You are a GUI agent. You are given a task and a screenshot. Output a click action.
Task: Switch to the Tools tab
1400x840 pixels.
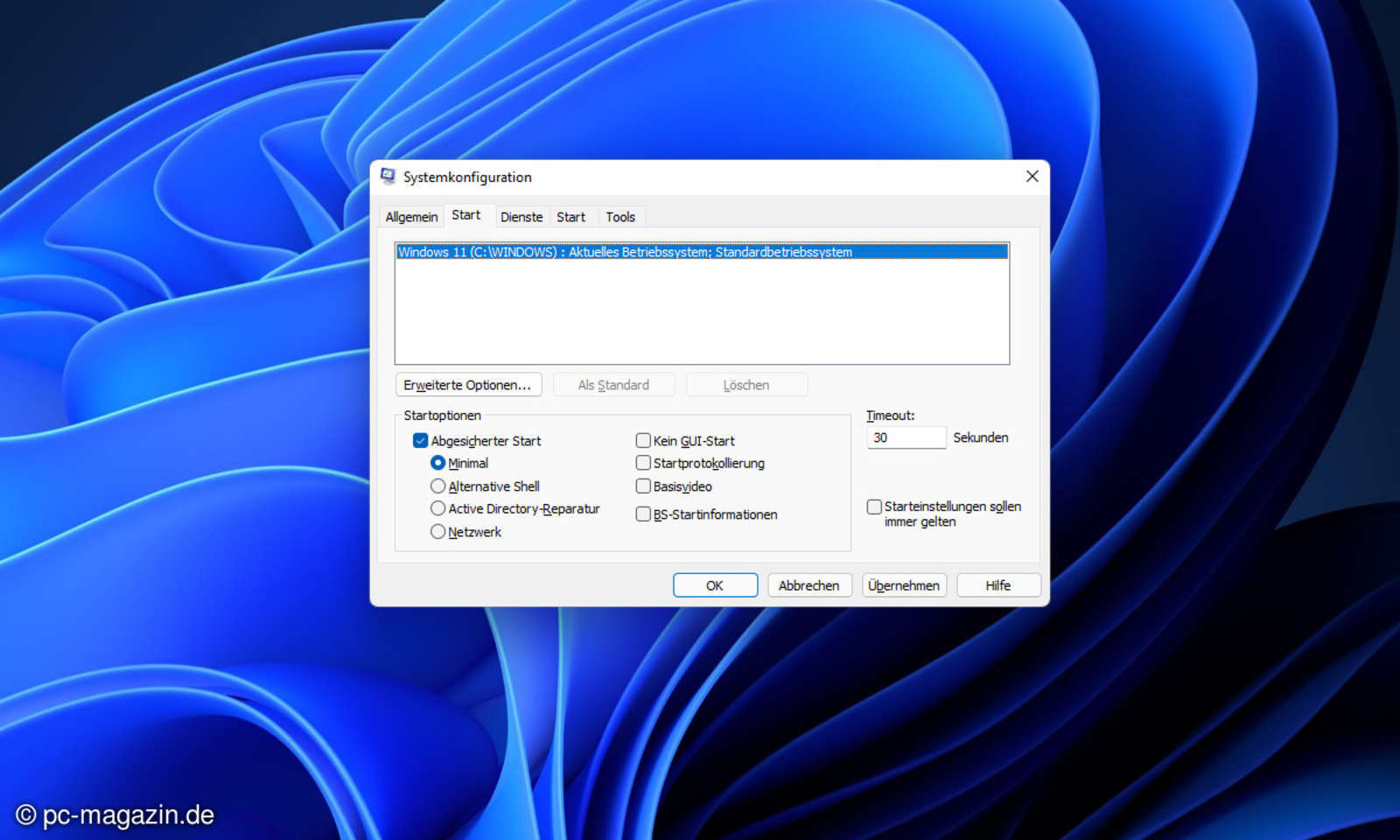(x=620, y=216)
